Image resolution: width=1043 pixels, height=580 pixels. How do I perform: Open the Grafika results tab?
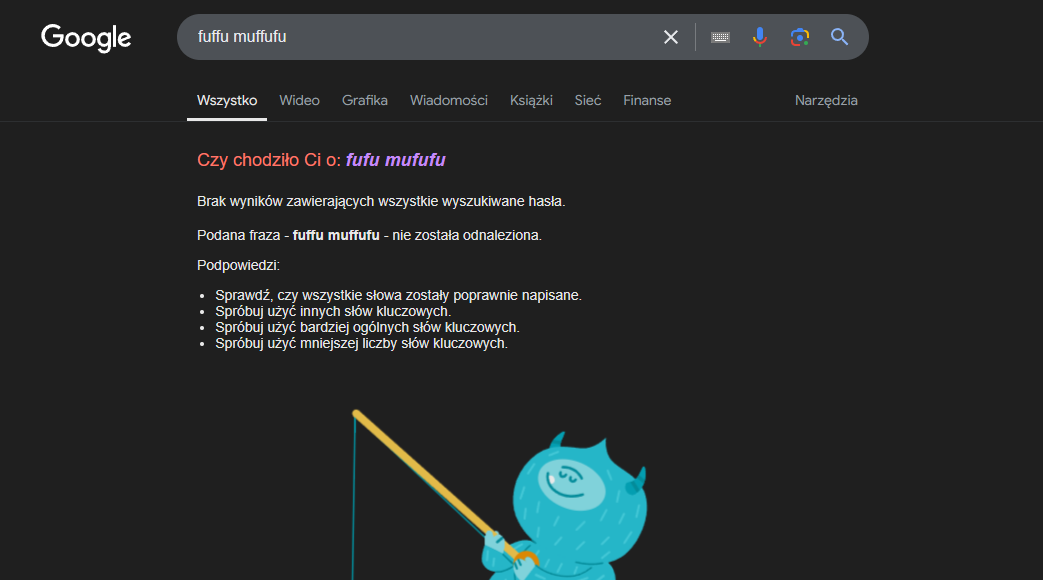pos(364,100)
